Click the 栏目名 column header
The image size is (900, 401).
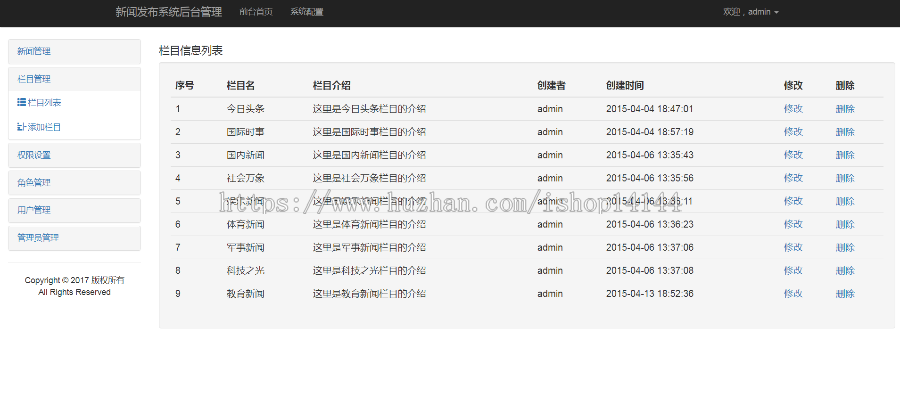pos(241,85)
